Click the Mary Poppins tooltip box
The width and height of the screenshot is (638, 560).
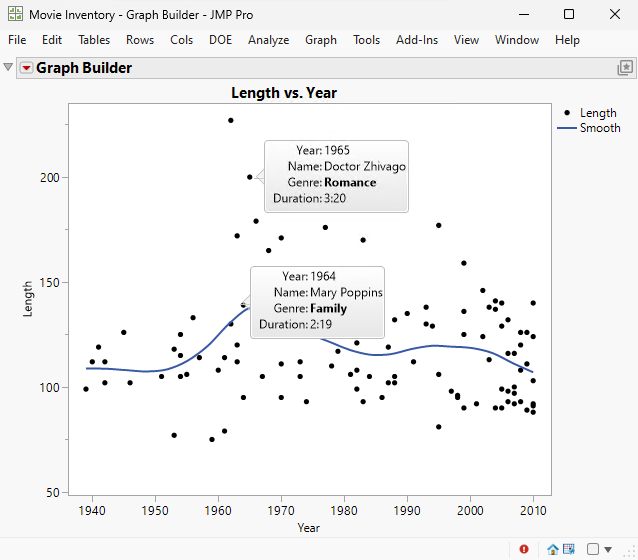(x=316, y=301)
